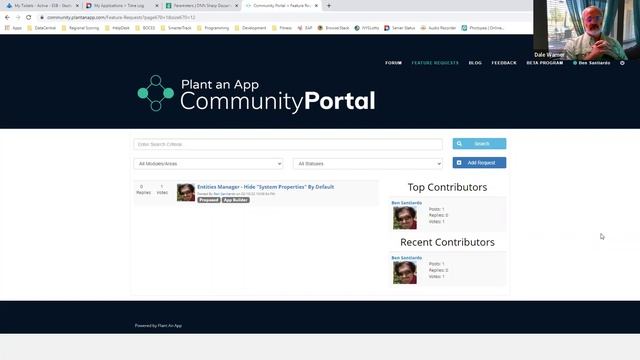640x360 pixels.
Task: Open the Audio Recorder bookmark
Action: [438, 28]
